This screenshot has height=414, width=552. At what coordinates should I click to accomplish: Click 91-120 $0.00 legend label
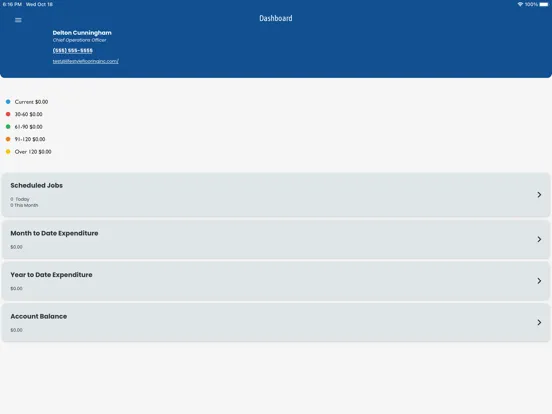[30, 139]
